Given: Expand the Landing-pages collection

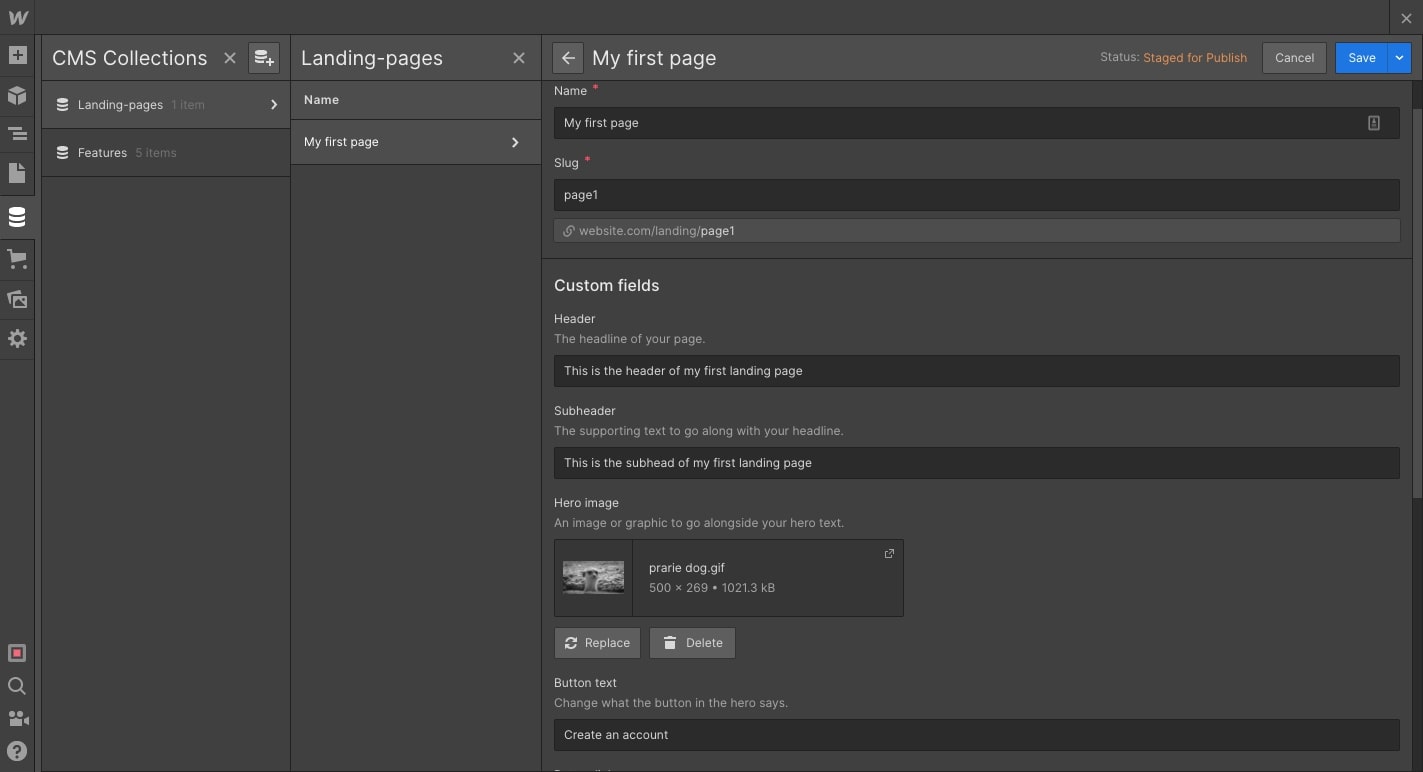Looking at the screenshot, I should click(274, 104).
